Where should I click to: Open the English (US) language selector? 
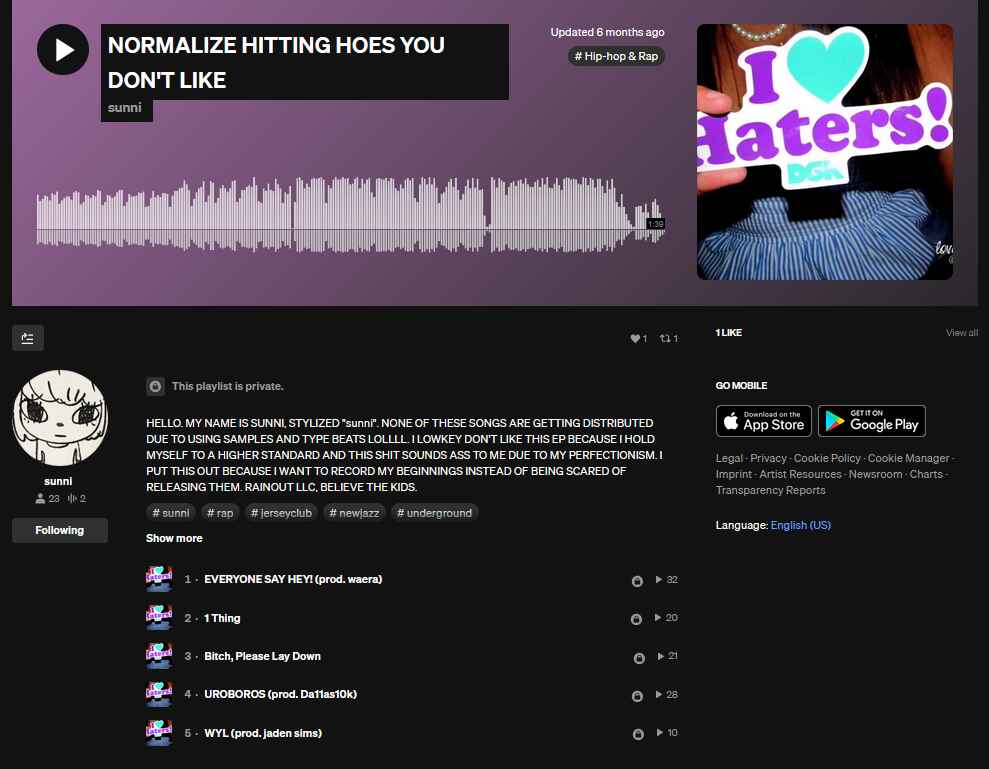[x=800, y=525]
